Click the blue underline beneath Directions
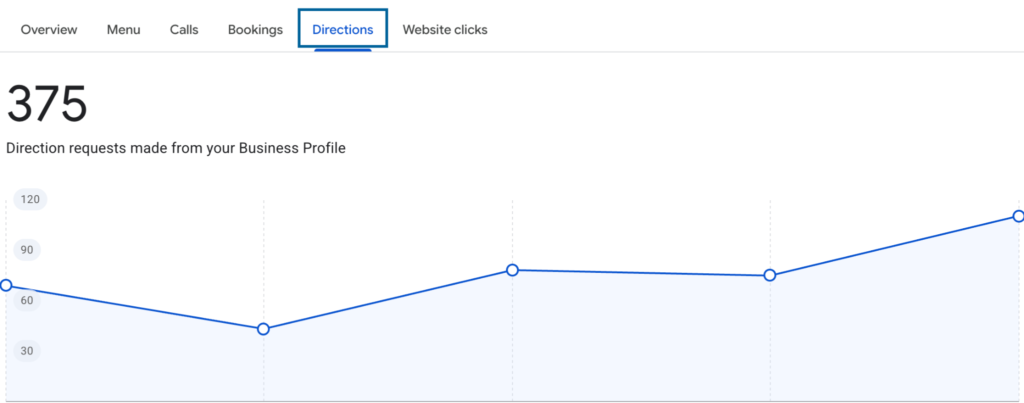 pos(343,50)
